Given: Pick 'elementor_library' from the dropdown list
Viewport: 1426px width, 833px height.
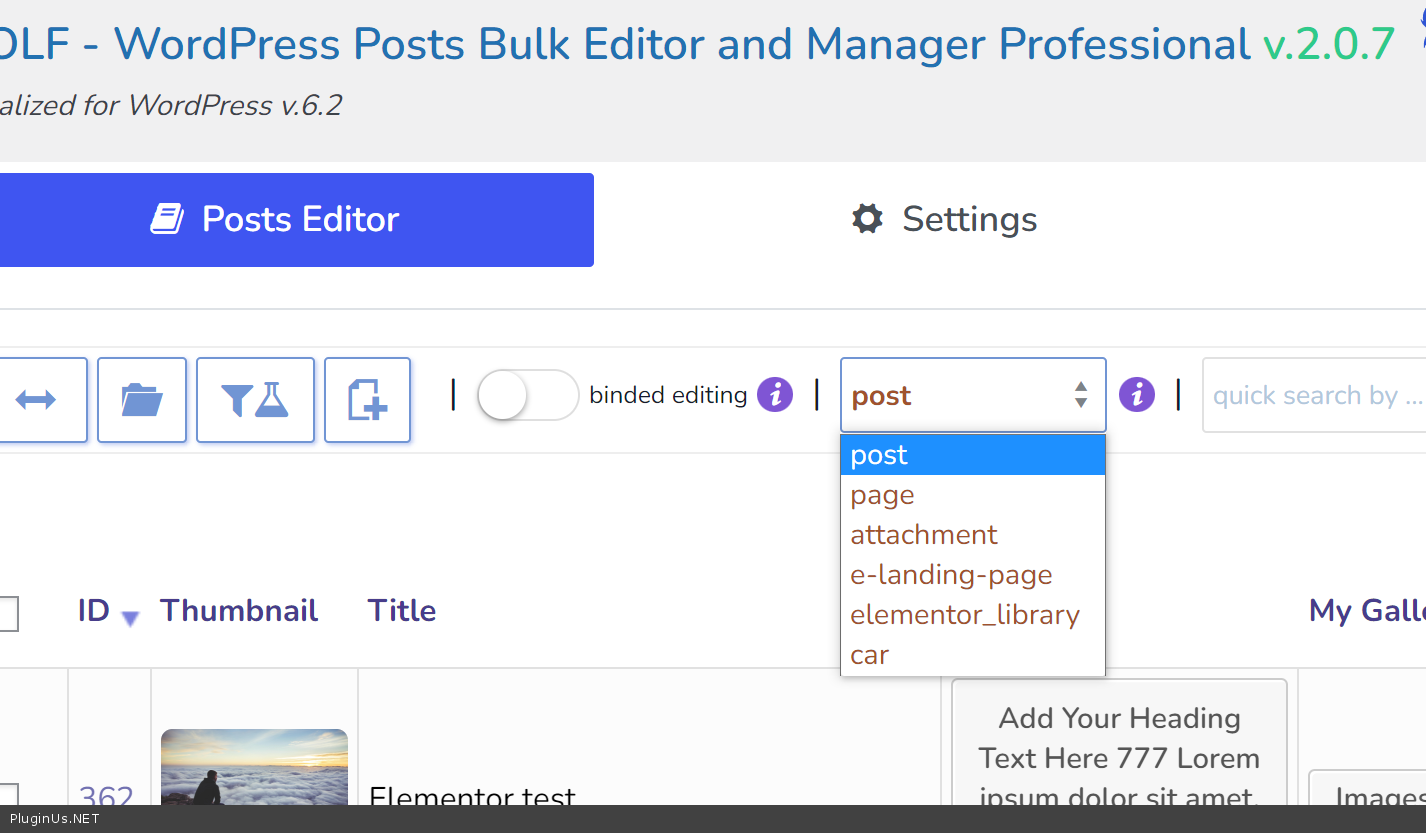Looking at the screenshot, I should 964,615.
